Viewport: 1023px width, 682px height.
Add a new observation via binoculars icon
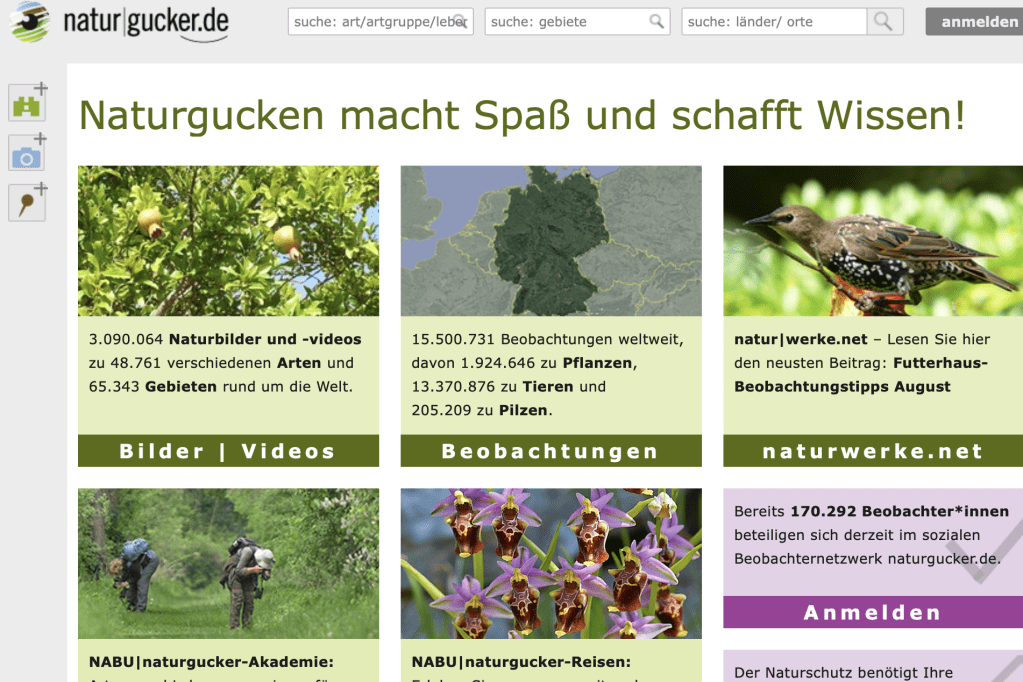(27, 101)
